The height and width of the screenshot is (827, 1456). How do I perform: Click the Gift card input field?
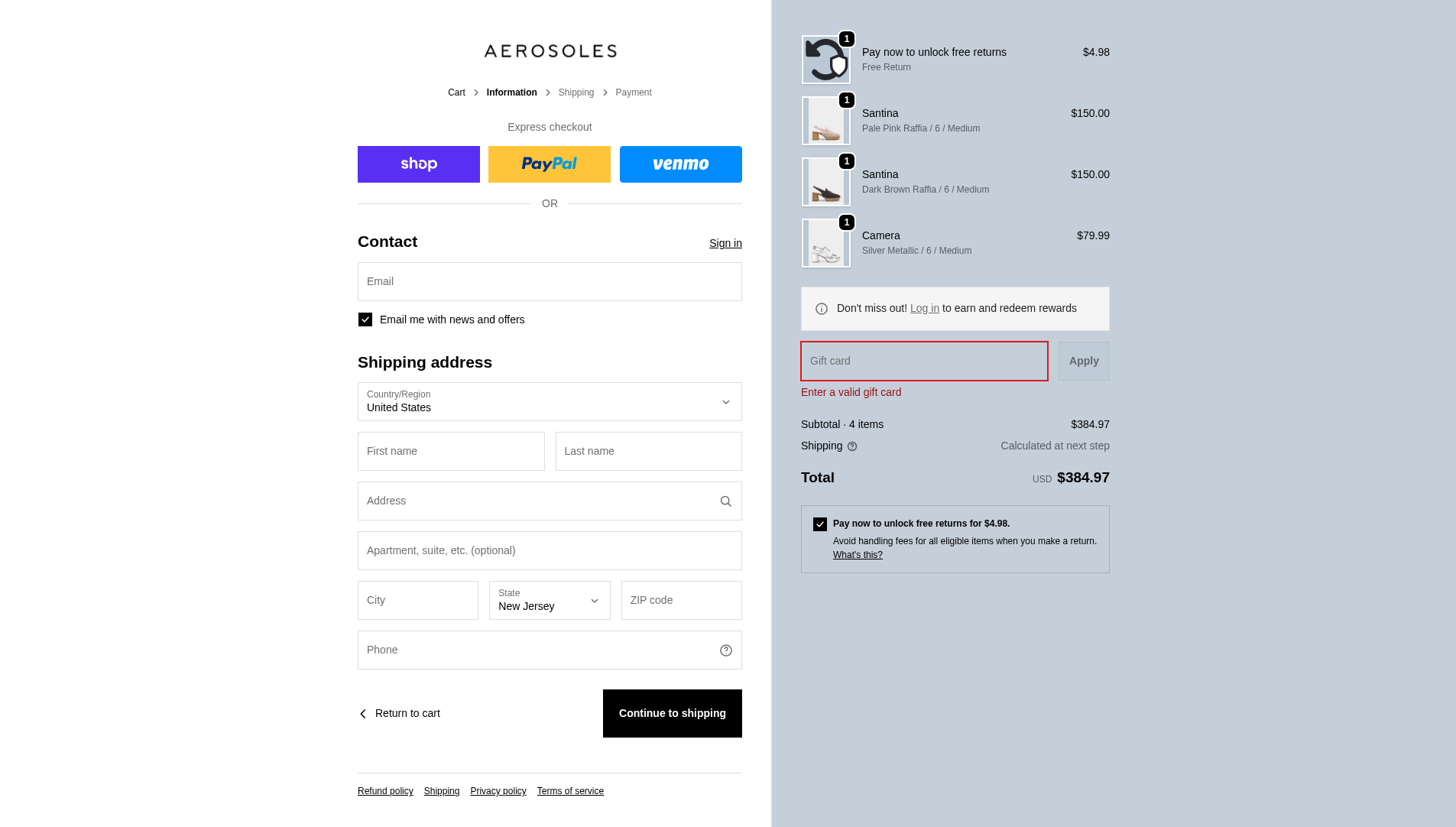click(924, 361)
